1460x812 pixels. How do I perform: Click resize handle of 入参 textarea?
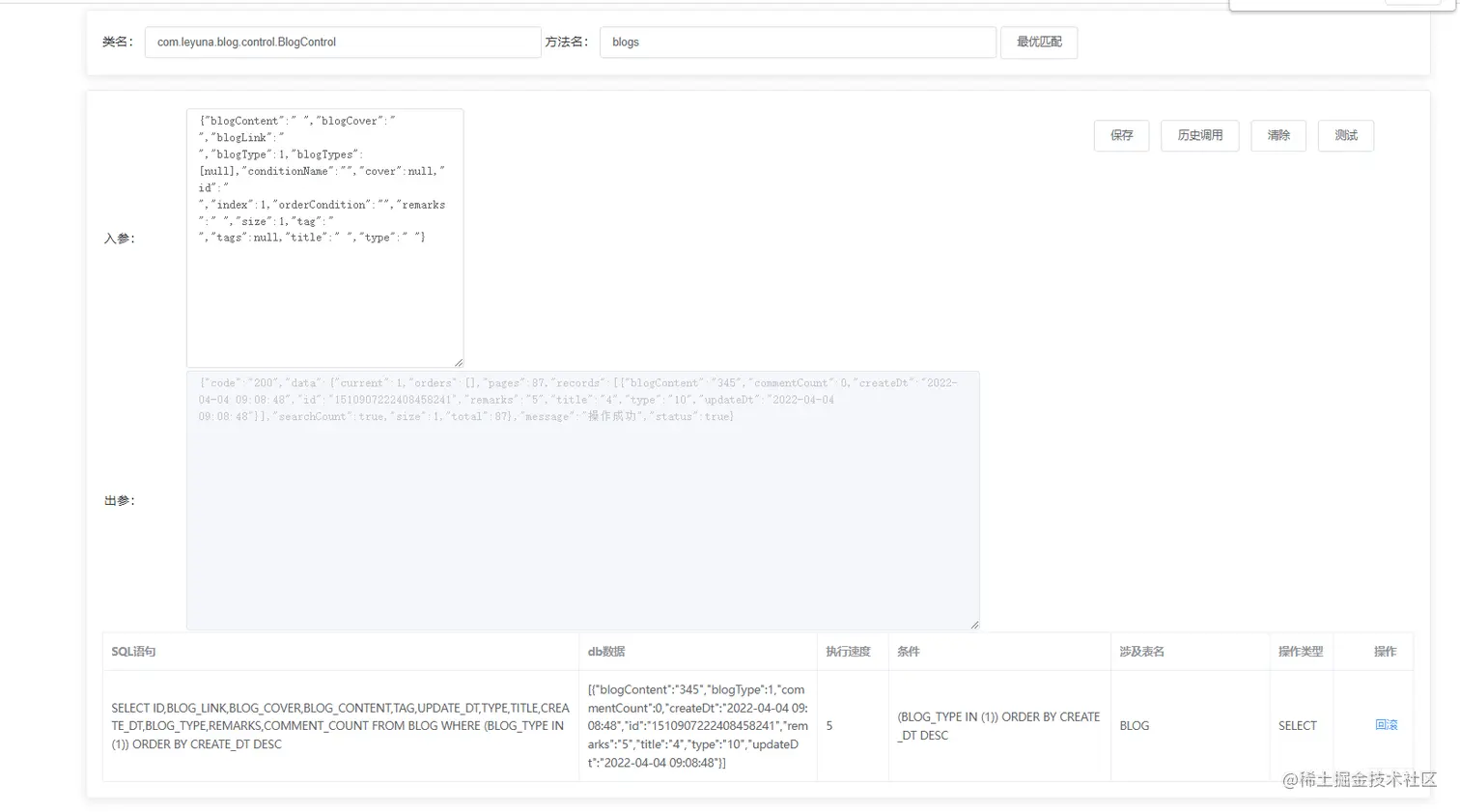click(x=459, y=363)
